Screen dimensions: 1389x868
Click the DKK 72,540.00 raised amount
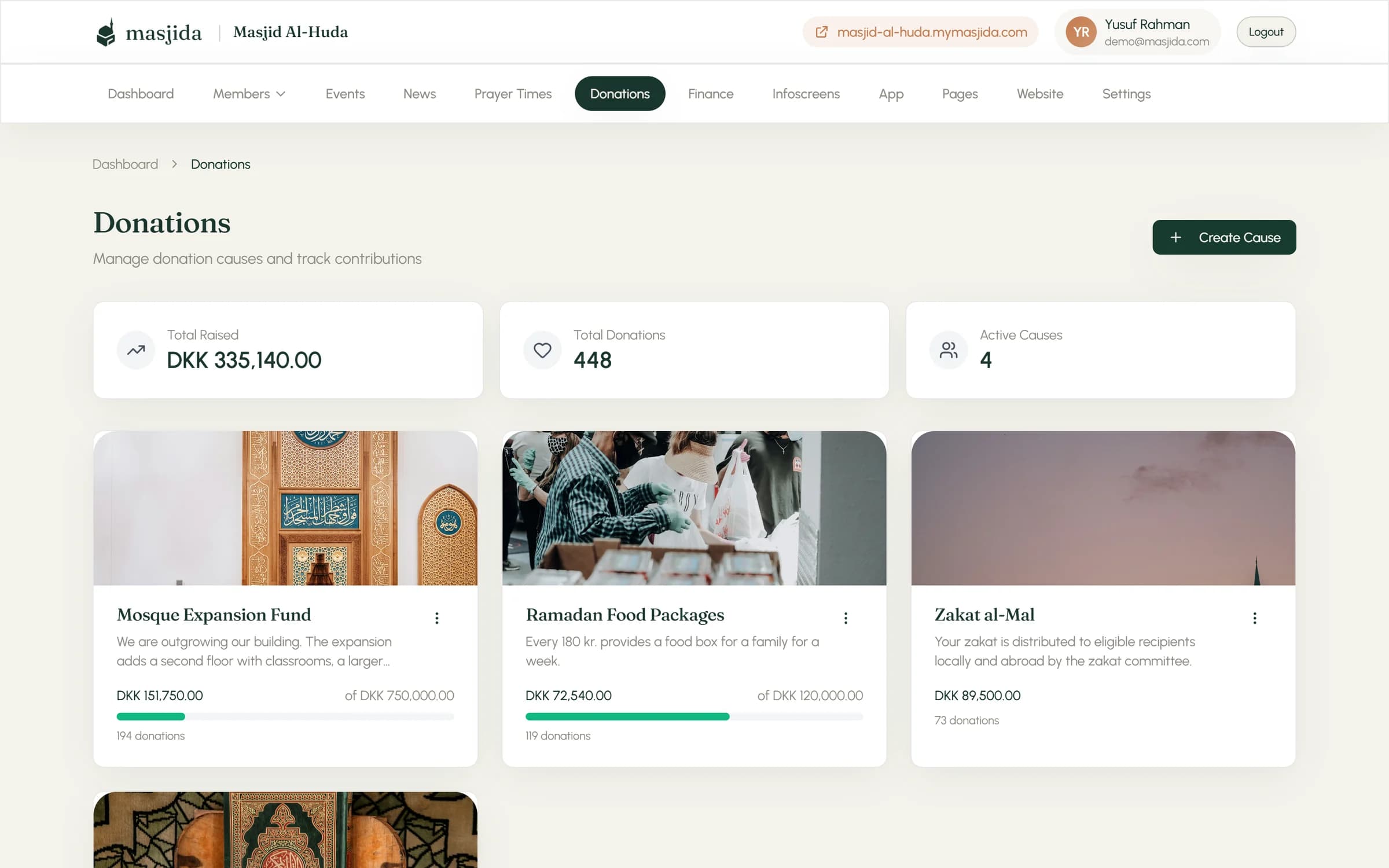pyautogui.click(x=568, y=696)
